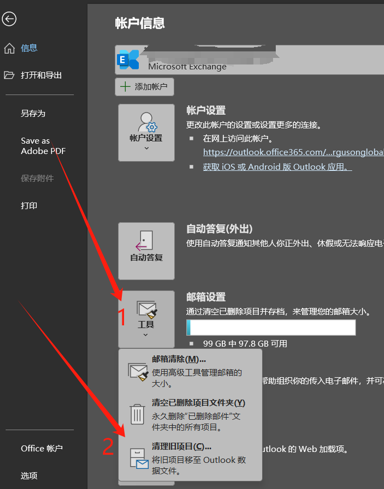Select 另存为 from the sidebar
The image size is (384, 489).
[33, 113]
